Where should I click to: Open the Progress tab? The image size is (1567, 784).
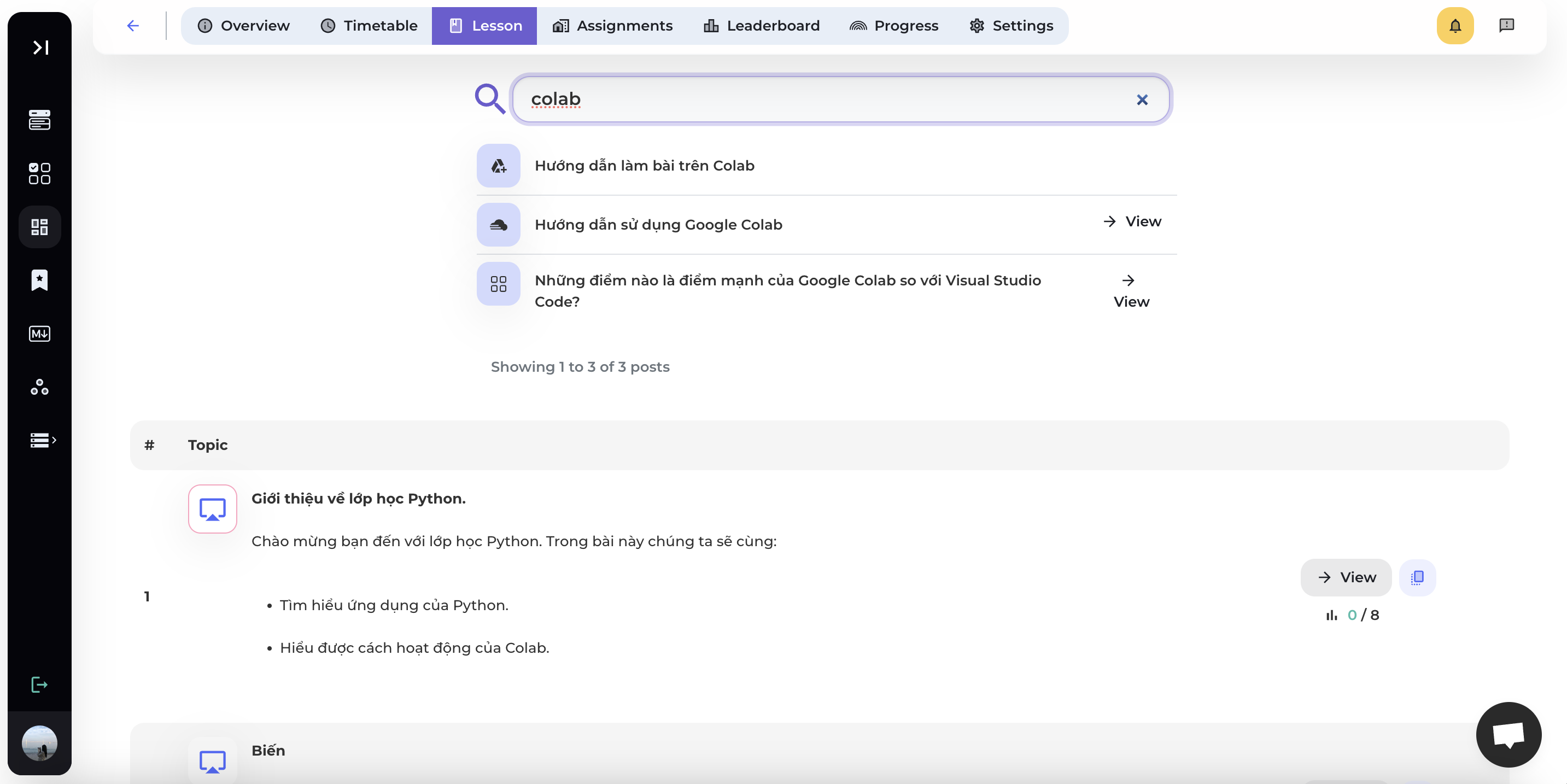(893, 26)
